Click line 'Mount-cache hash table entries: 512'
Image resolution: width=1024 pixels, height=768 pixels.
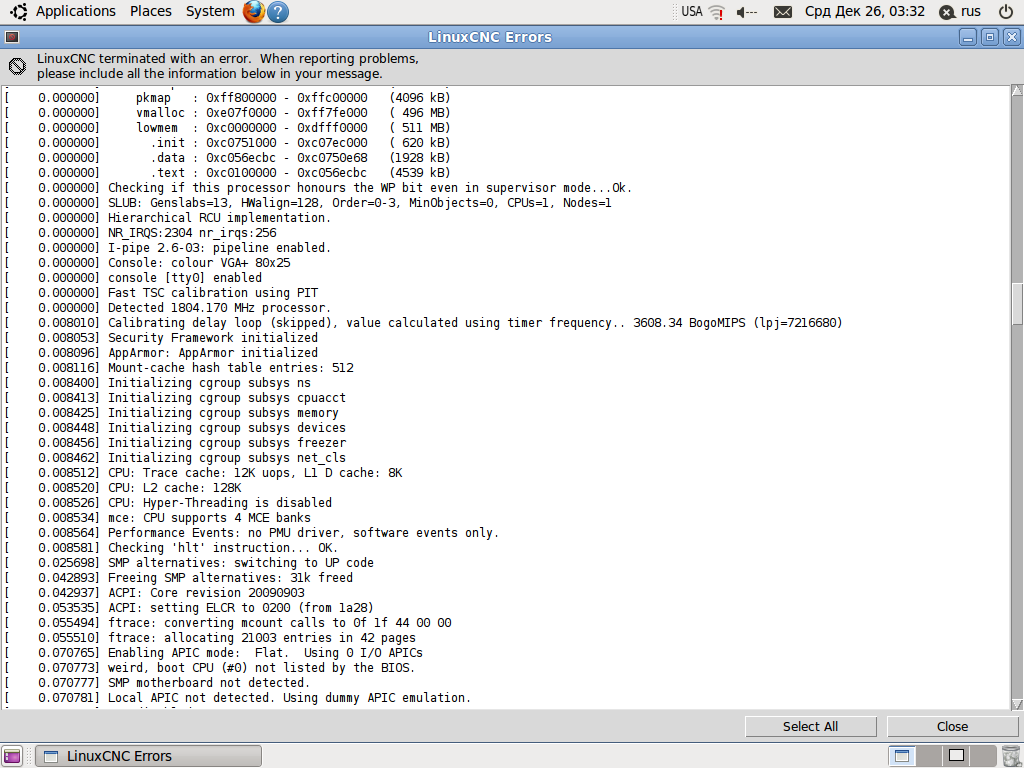pos(231,368)
